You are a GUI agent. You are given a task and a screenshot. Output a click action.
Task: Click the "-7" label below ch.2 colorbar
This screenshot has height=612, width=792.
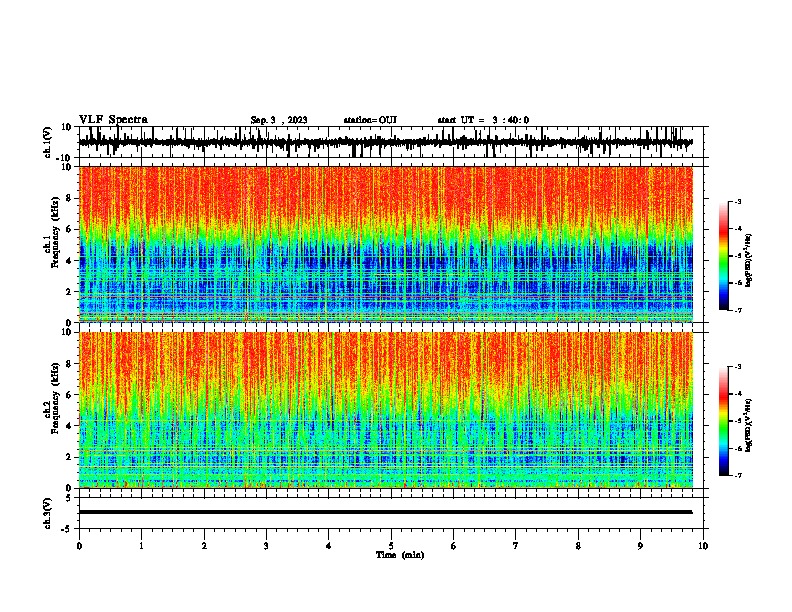coord(737,476)
